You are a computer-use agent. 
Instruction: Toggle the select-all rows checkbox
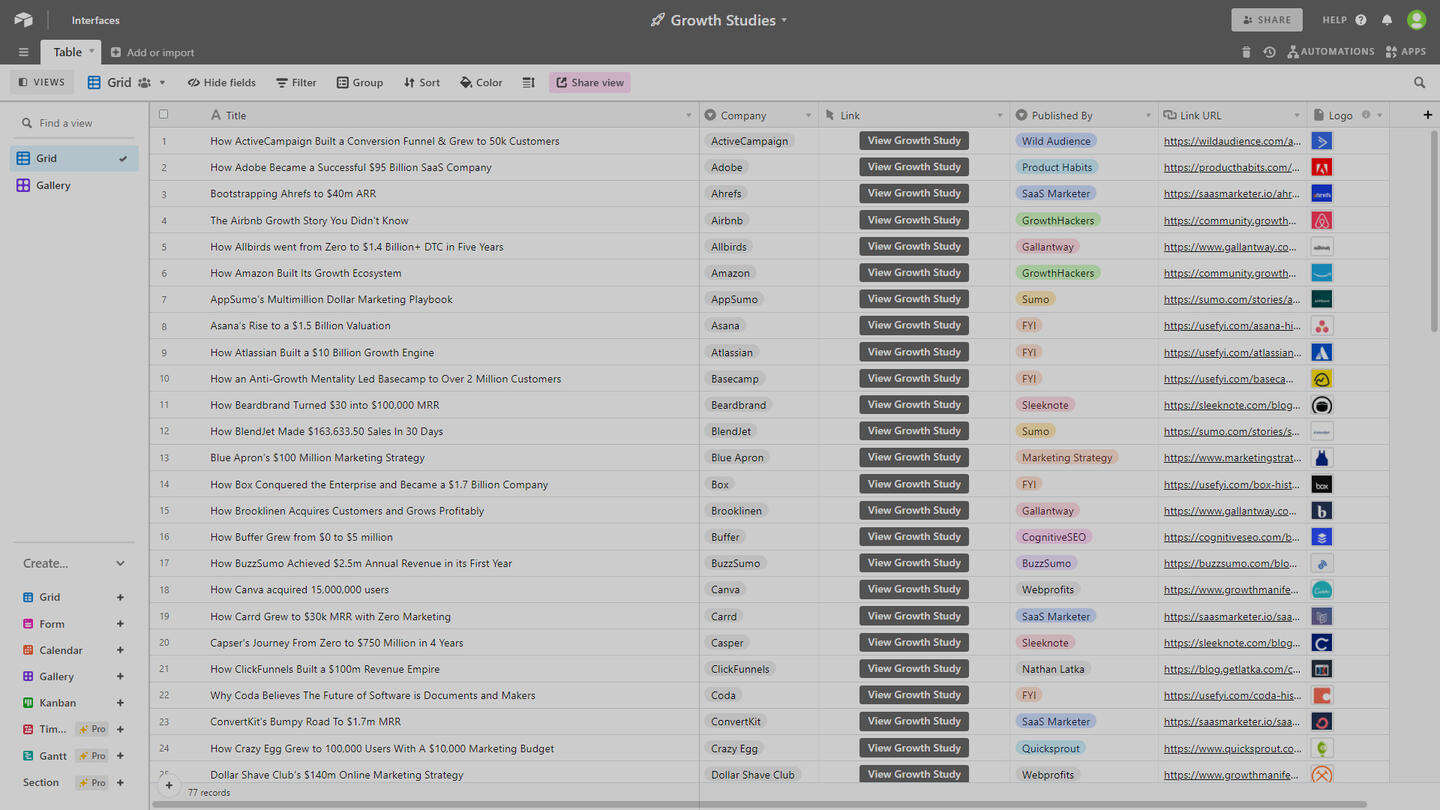[x=164, y=115]
